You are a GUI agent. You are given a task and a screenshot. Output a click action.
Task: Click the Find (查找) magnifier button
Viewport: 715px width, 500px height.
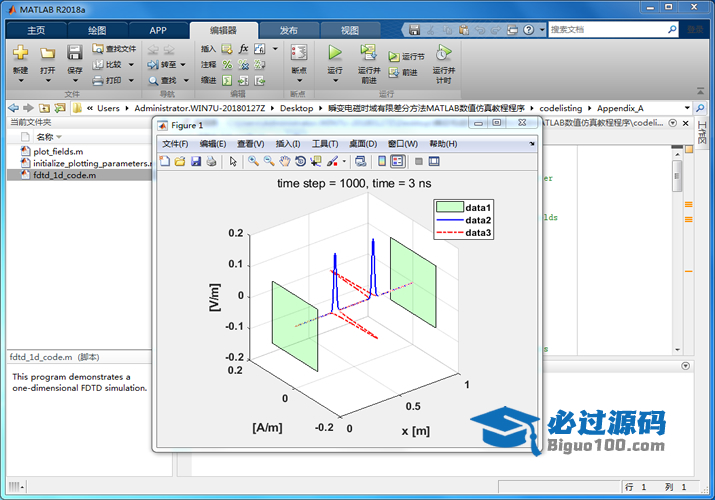coord(163,81)
